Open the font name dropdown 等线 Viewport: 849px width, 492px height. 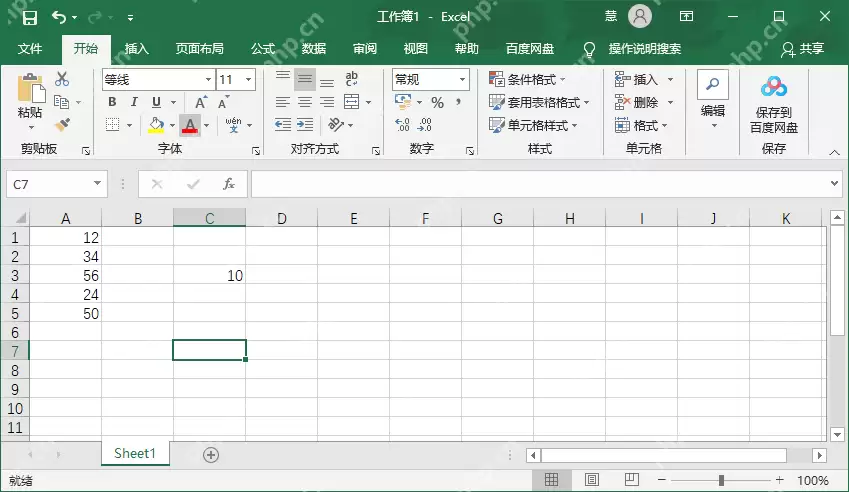coord(208,80)
